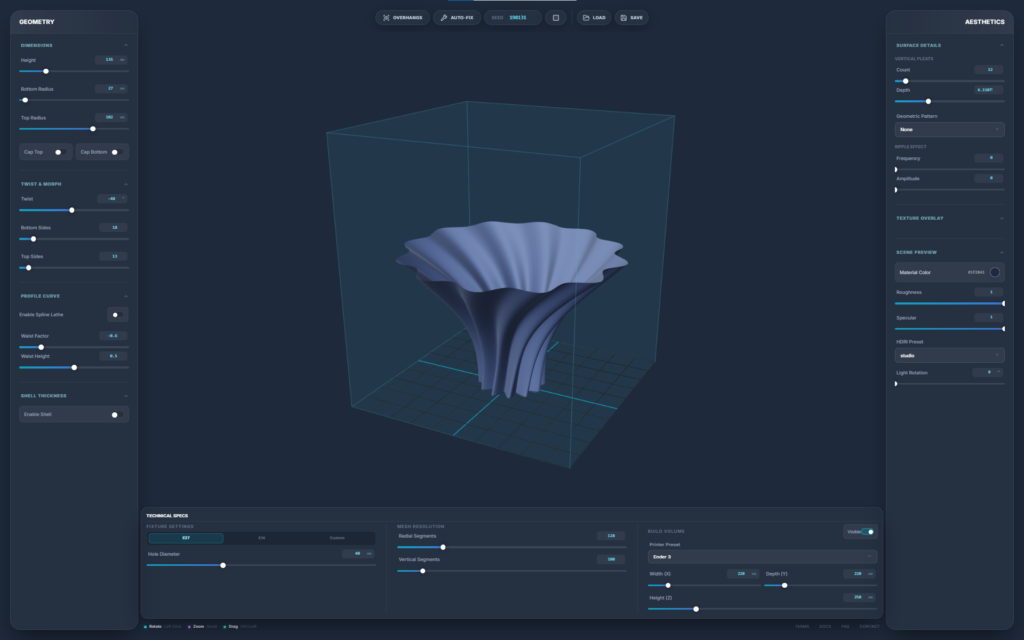Collapse the Dimensions section chevron
This screenshot has width=1024, height=640.
click(x=125, y=45)
